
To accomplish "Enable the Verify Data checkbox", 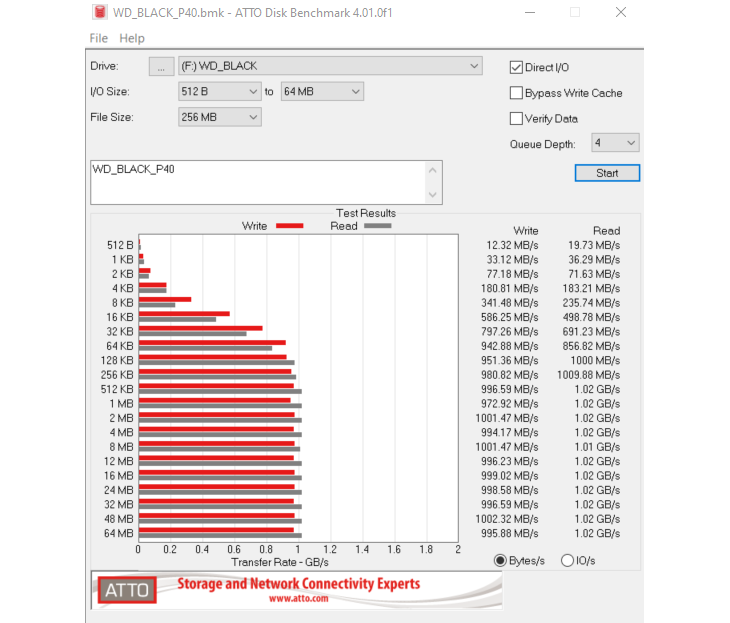I will coord(516,119).
